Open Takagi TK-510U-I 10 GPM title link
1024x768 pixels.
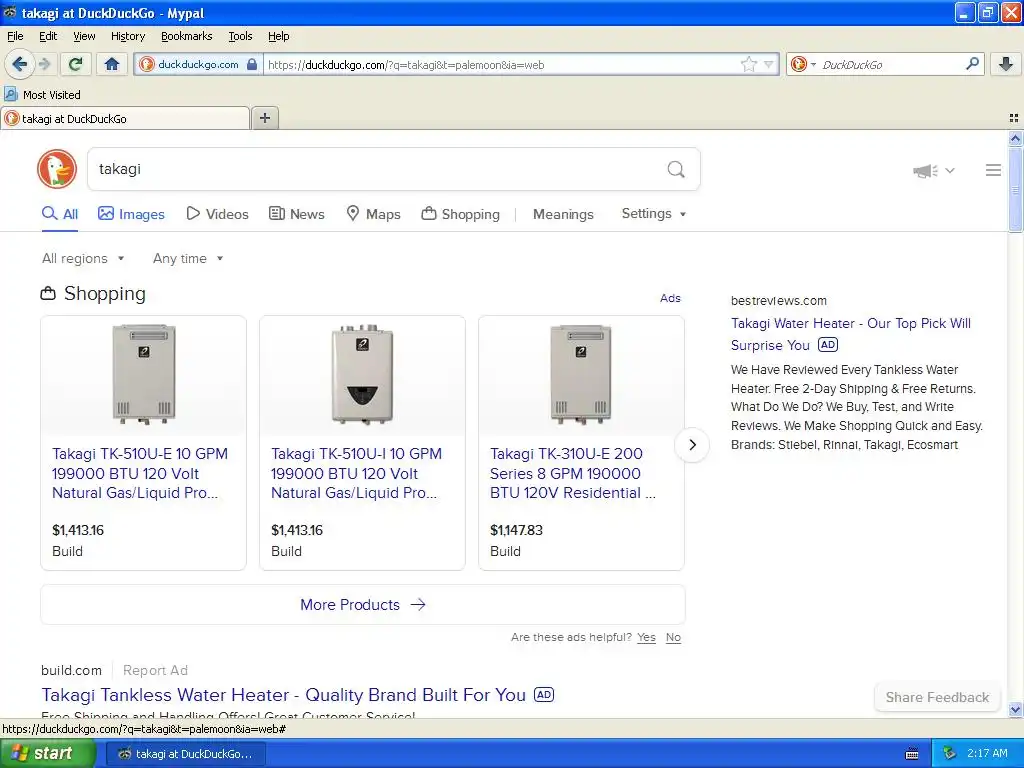tap(357, 473)
